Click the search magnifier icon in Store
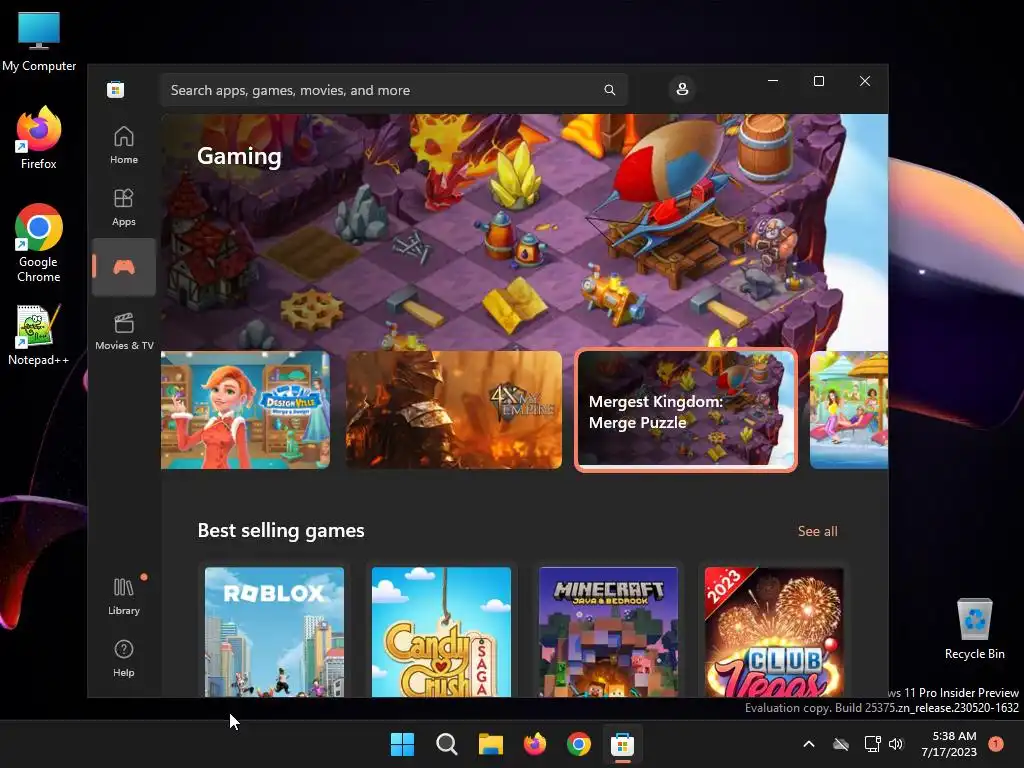1024x768 pixels. [x=609, y=89]
